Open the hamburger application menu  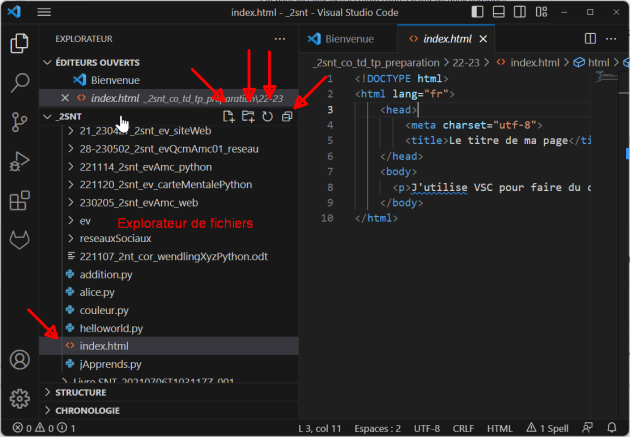pyautogui.click(x=44, y=12)
